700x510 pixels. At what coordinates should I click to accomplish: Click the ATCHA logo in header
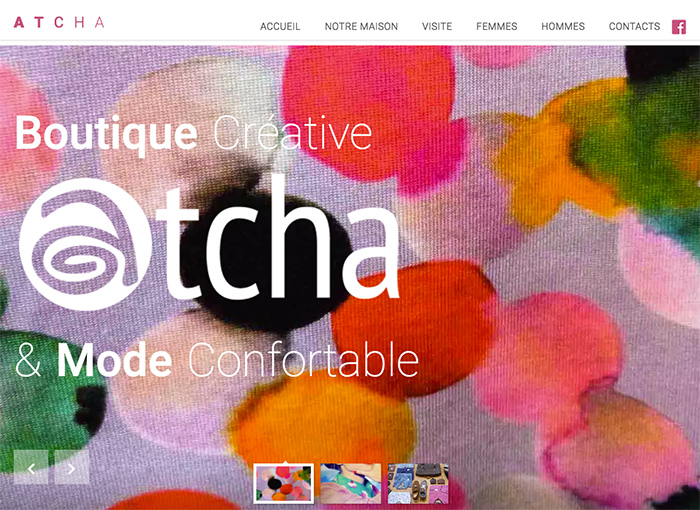tap(59, 22)
